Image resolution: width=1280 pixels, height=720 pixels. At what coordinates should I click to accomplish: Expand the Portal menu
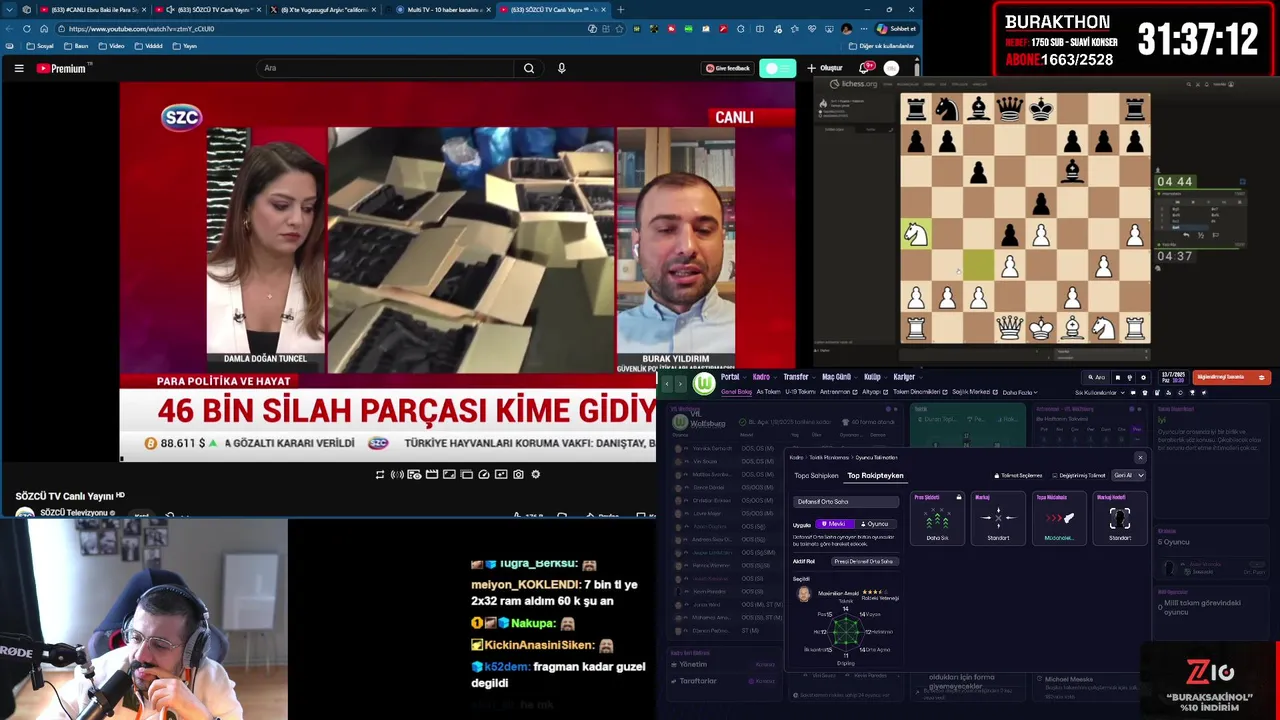click(x=733, y=377)
